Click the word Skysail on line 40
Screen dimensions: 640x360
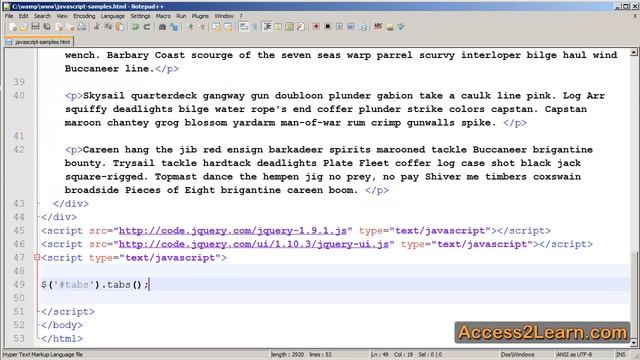(x=104, y=96)
